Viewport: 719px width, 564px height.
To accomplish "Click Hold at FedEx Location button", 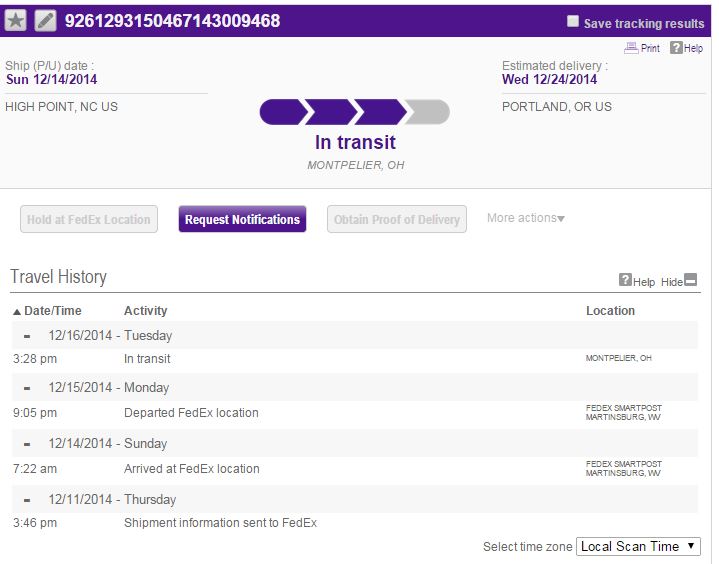I will click(89, 219).
